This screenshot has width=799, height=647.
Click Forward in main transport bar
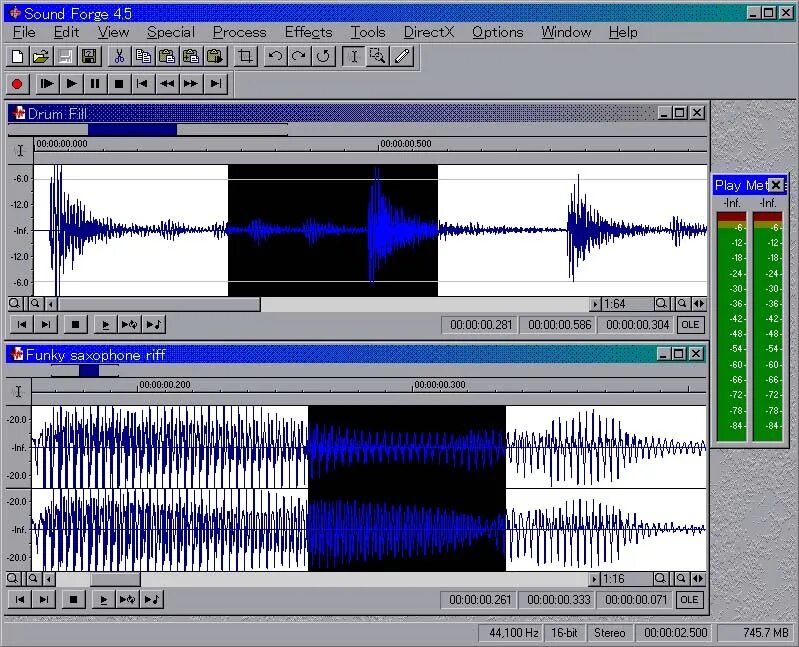tap(191, 84)
